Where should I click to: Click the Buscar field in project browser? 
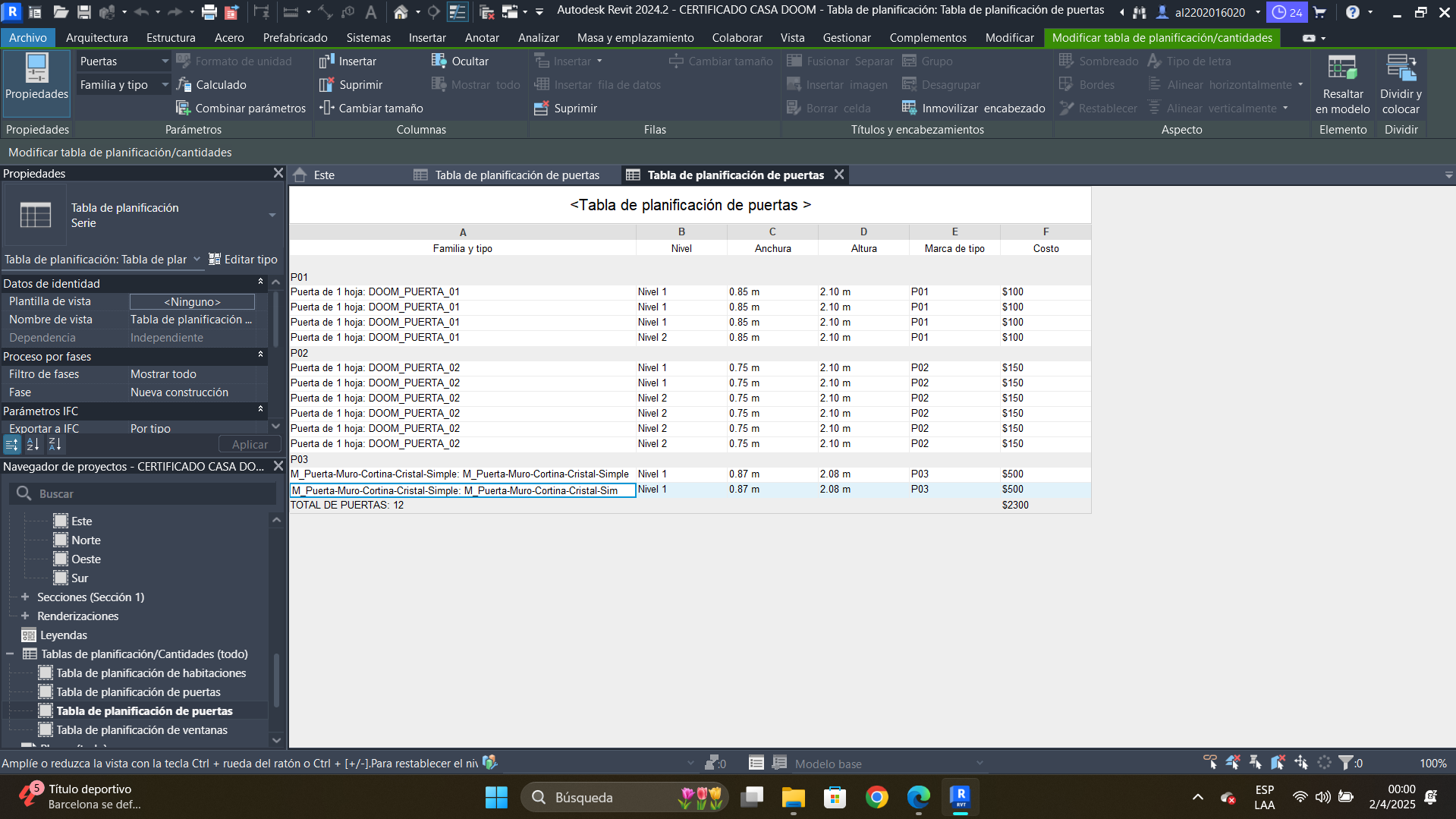tap(143, 493)
